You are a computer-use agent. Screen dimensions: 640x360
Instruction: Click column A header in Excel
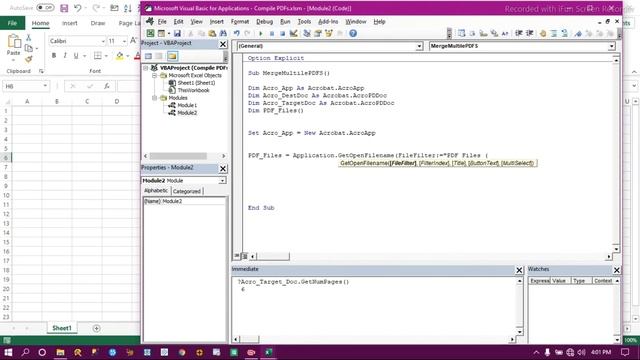27,101
